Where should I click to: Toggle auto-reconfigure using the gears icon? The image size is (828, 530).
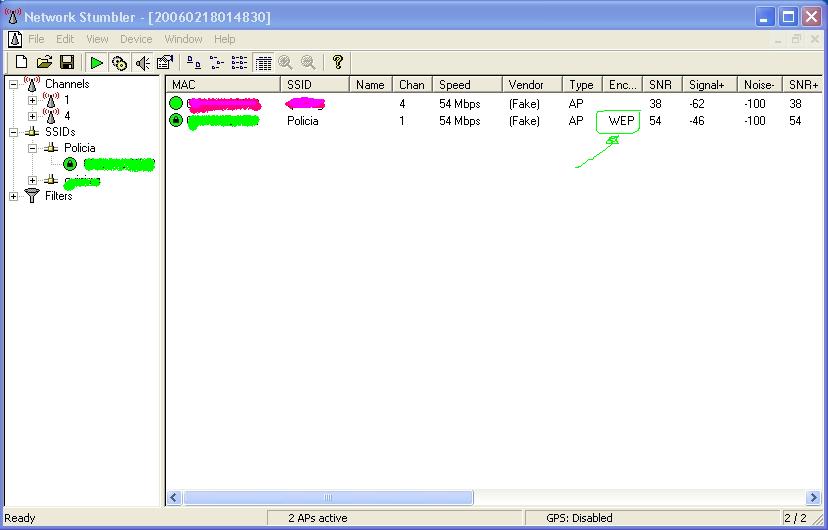point(119,63)
